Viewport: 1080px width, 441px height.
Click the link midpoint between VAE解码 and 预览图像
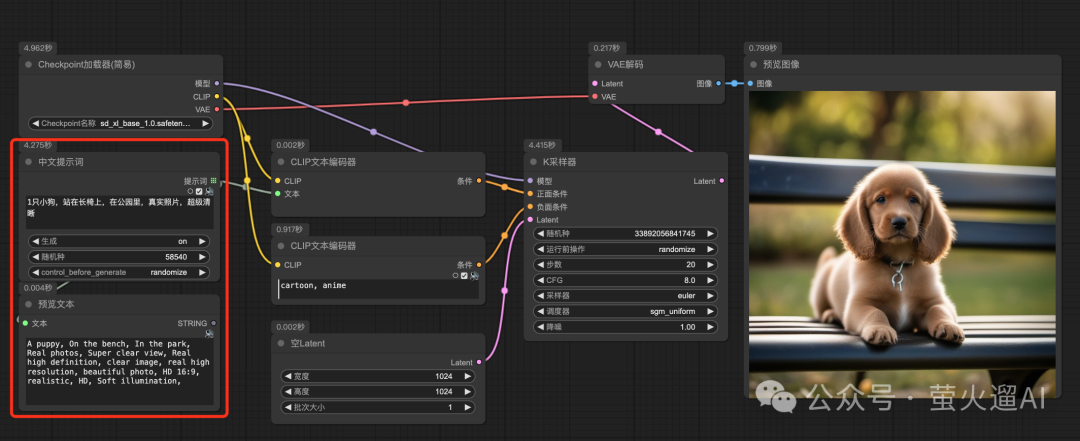pyautogui.click(x=734, y=83)
